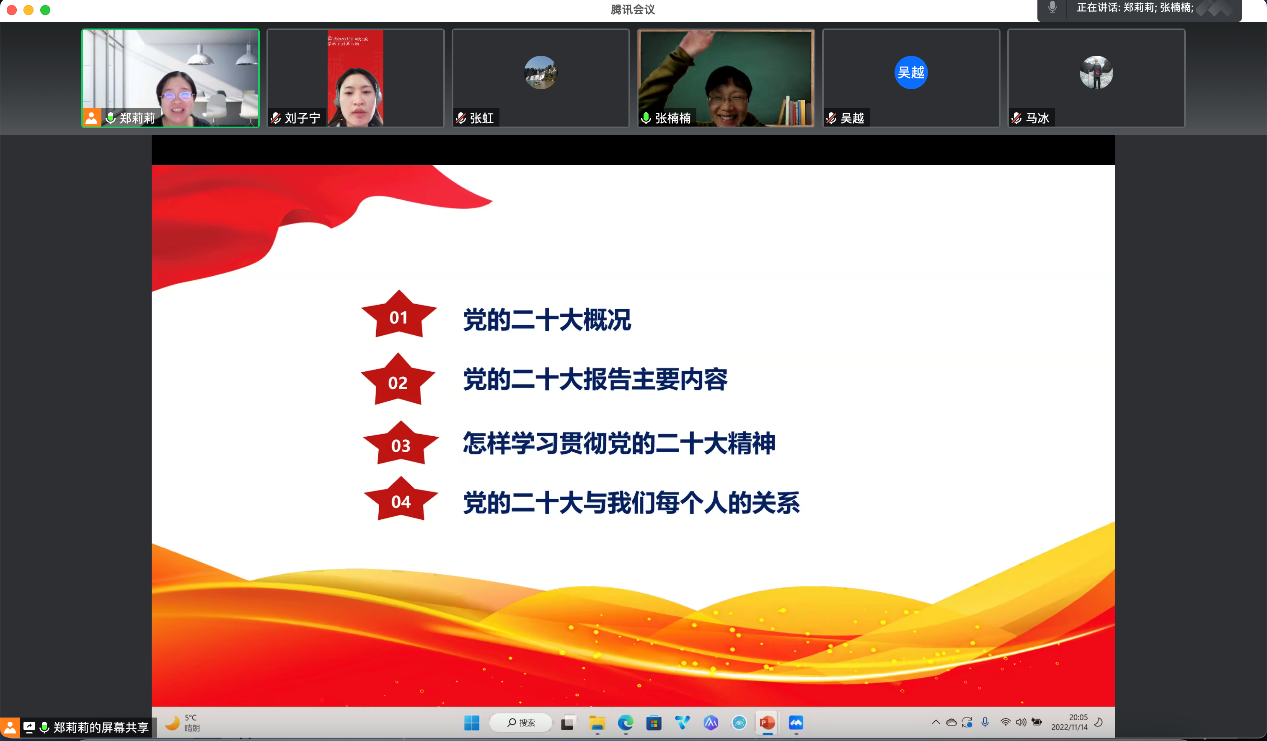Click the Tencent Meeting icon in the taskbar
The width and height of the screenshot is (1267, 741).
[796, 722]
